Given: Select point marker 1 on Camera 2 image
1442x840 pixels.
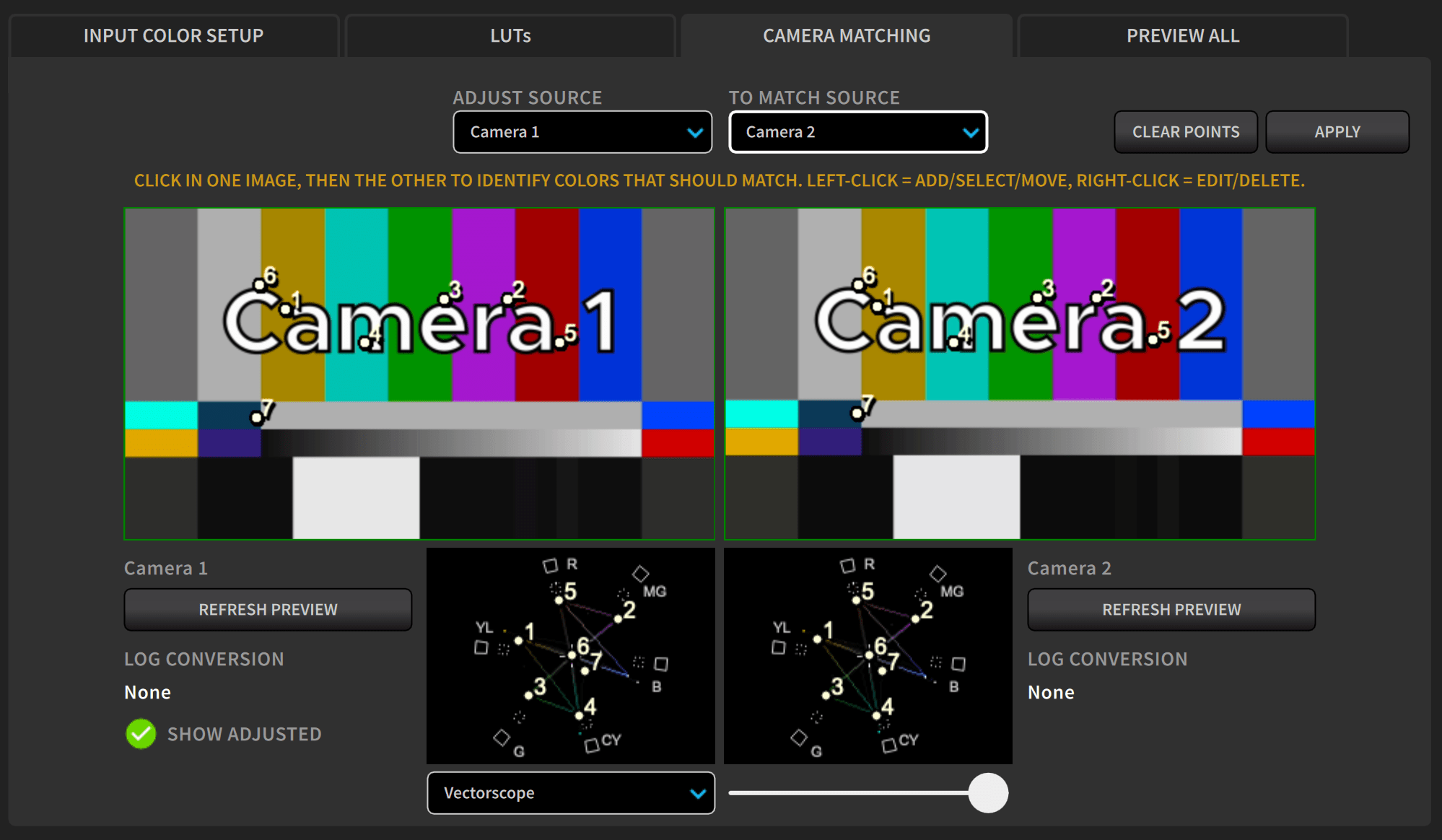Looking at the screenshot, I should click(x=878, y=306).
